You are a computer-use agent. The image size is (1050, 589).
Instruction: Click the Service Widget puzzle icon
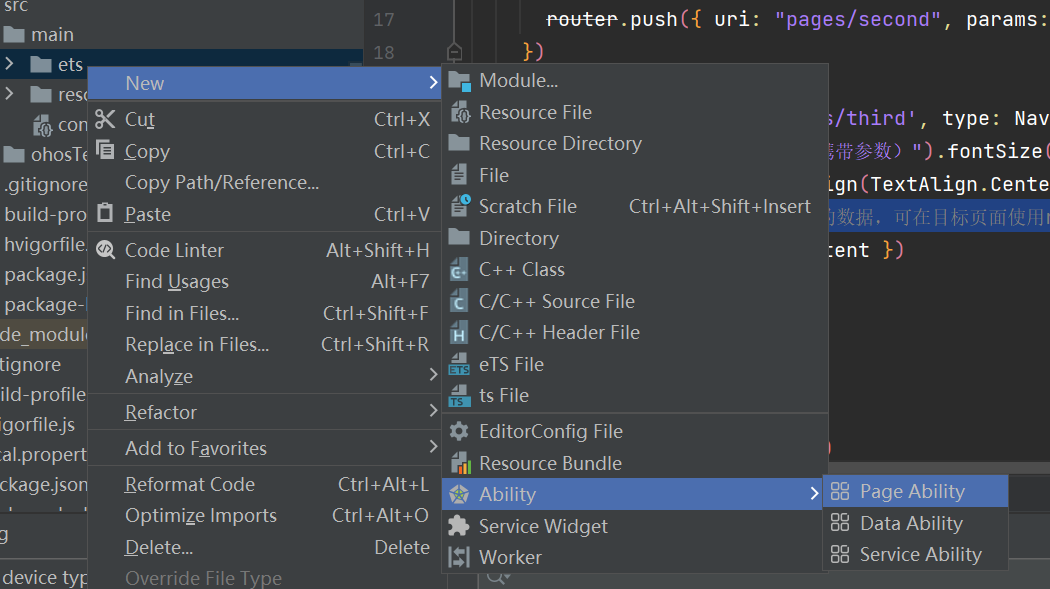(459, 526)
